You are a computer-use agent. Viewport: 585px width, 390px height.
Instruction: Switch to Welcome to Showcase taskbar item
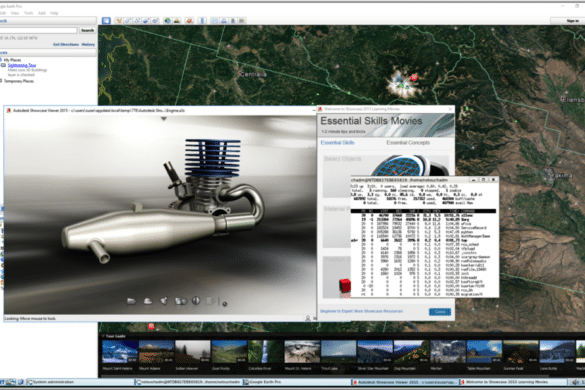tap(513, 382)
